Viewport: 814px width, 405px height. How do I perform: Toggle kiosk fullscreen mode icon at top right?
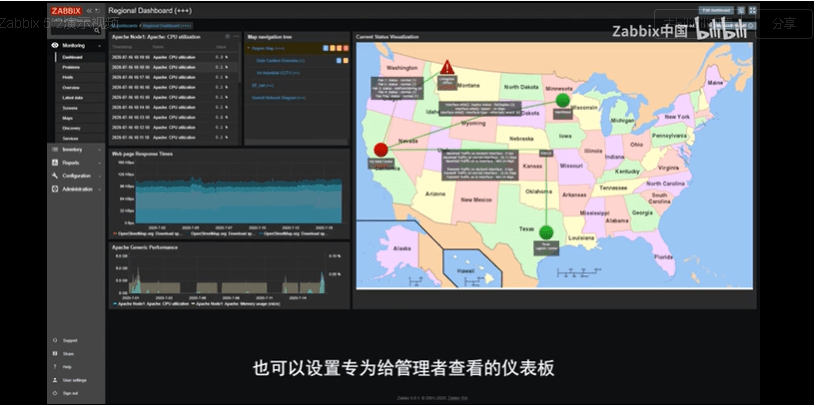752,10
